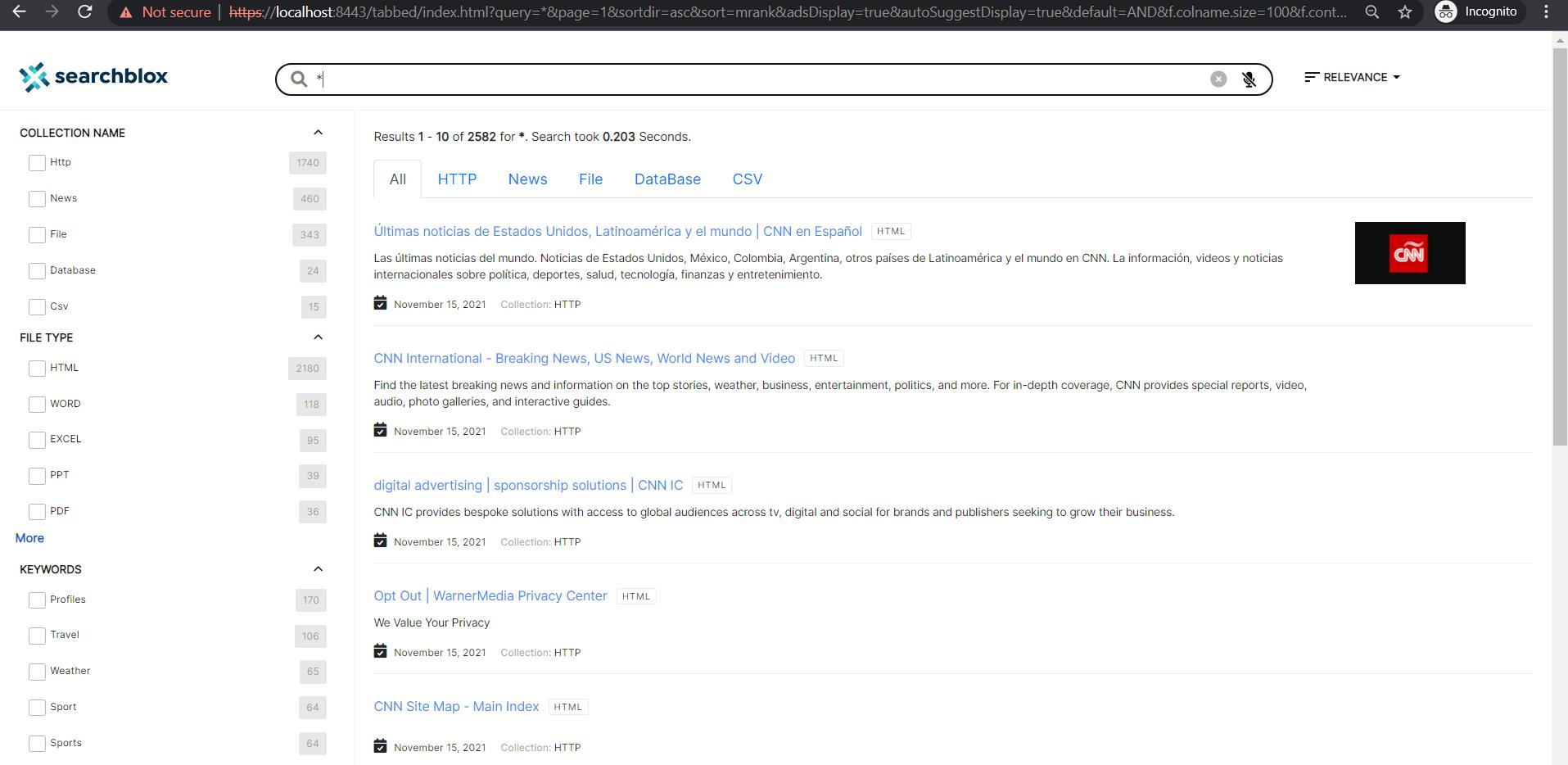This screenshot has width=1568, height=765.
Task: Open the browser three-dot menu
Action: pos(1546,12)
